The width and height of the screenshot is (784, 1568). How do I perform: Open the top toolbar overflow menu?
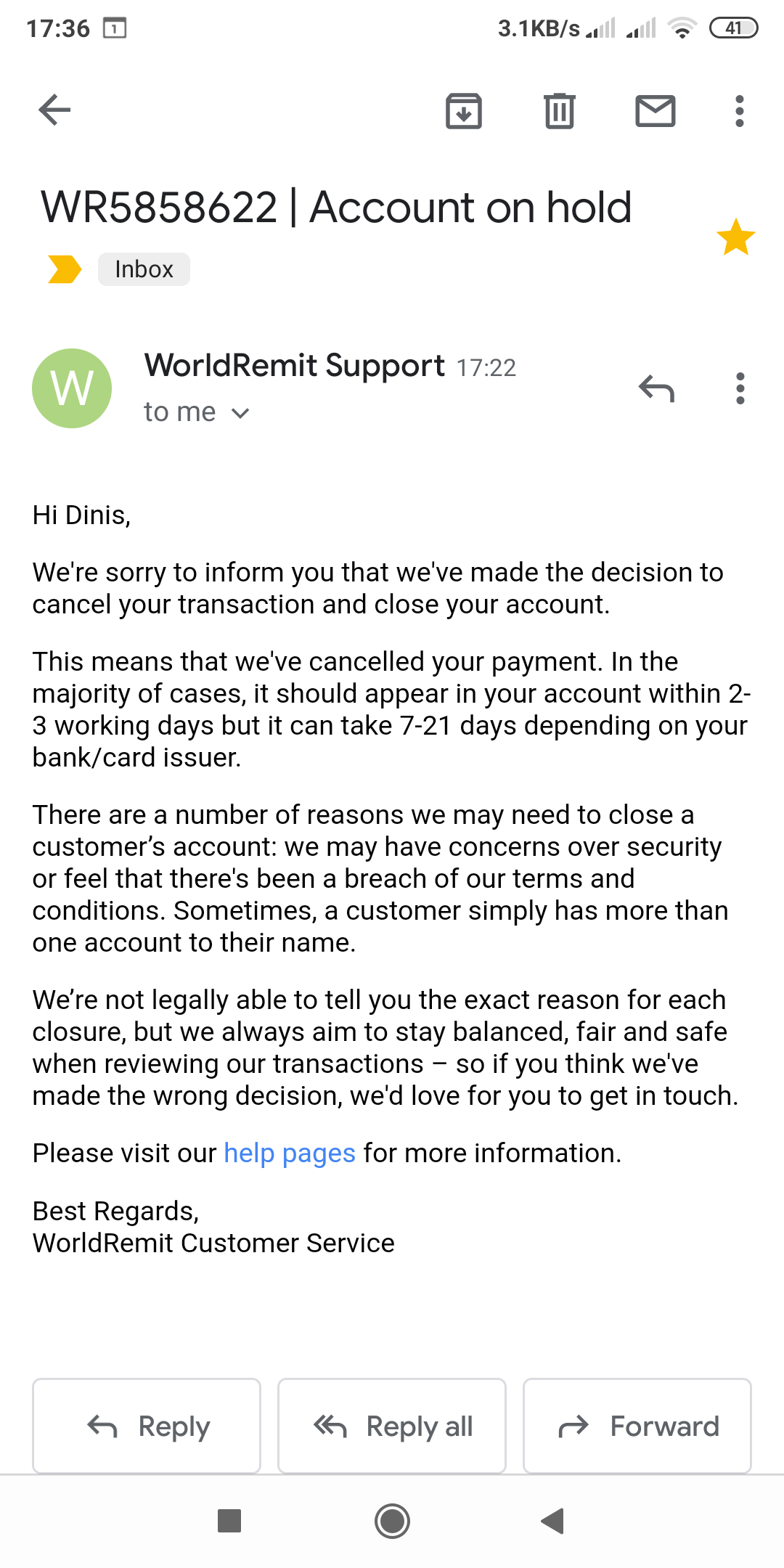point(739,111)
